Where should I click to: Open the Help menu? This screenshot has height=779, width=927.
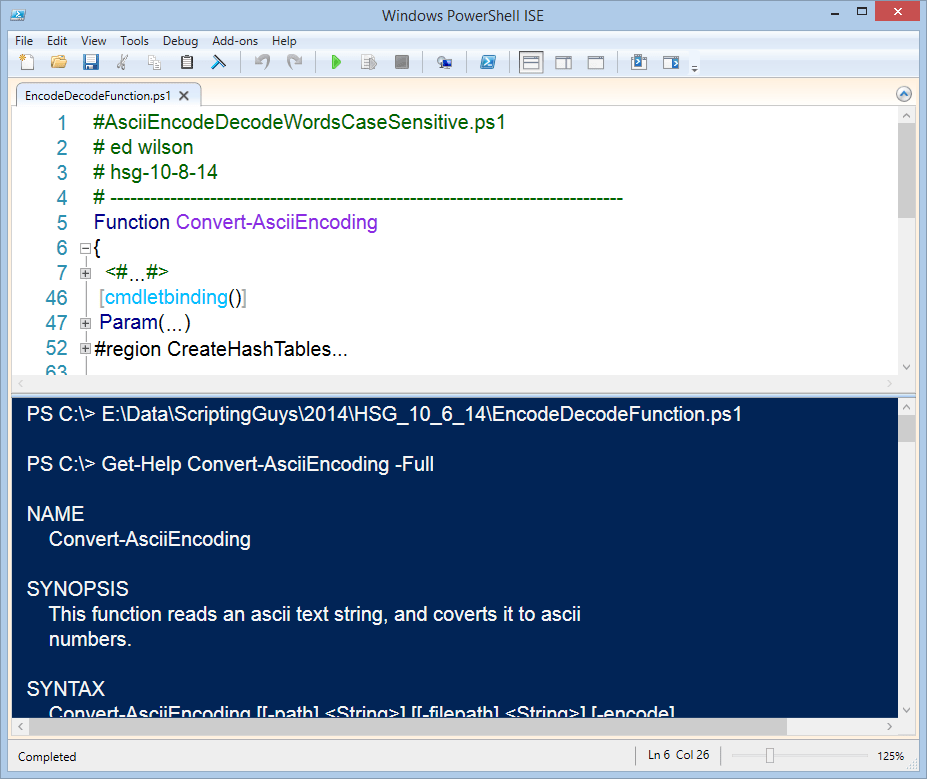(x=284, y=41)
